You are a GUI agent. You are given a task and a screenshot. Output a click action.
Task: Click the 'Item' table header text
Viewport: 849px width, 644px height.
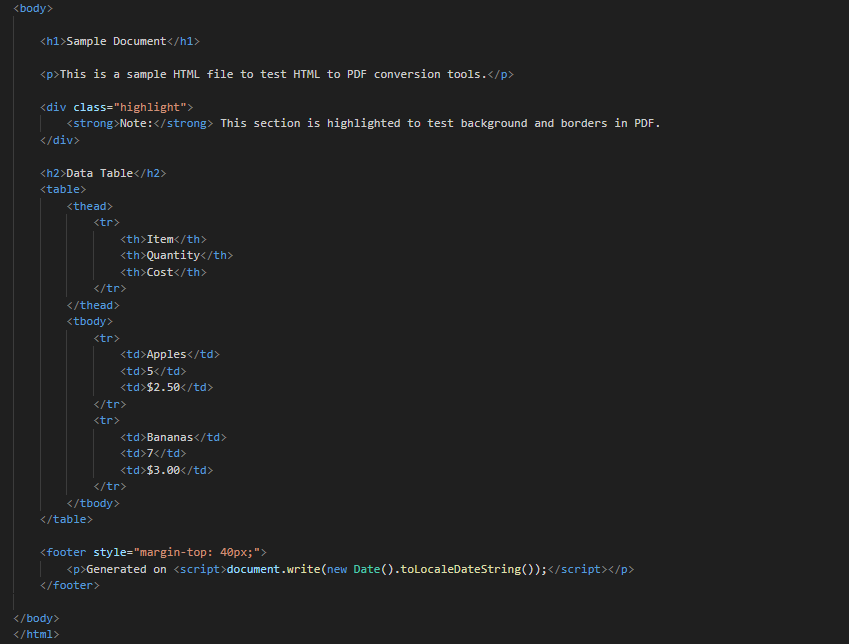pos(160,239)
